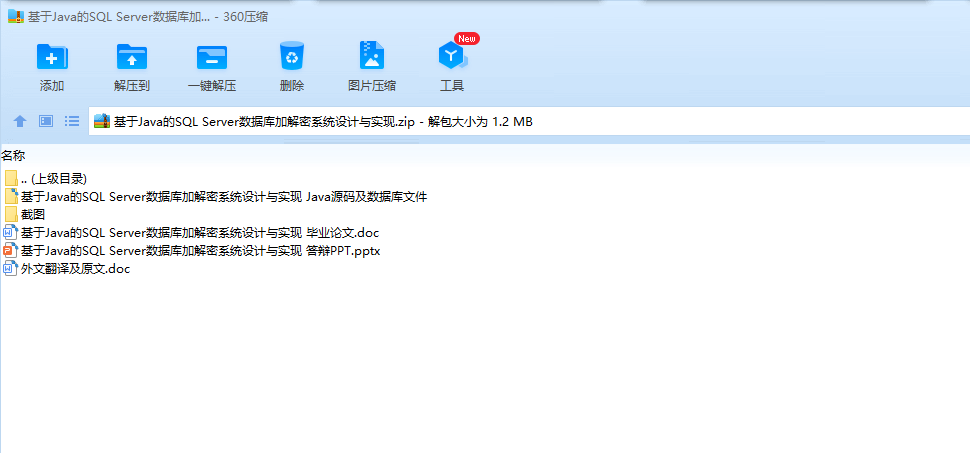Click the '工具' toolbar label

[452, 86]
